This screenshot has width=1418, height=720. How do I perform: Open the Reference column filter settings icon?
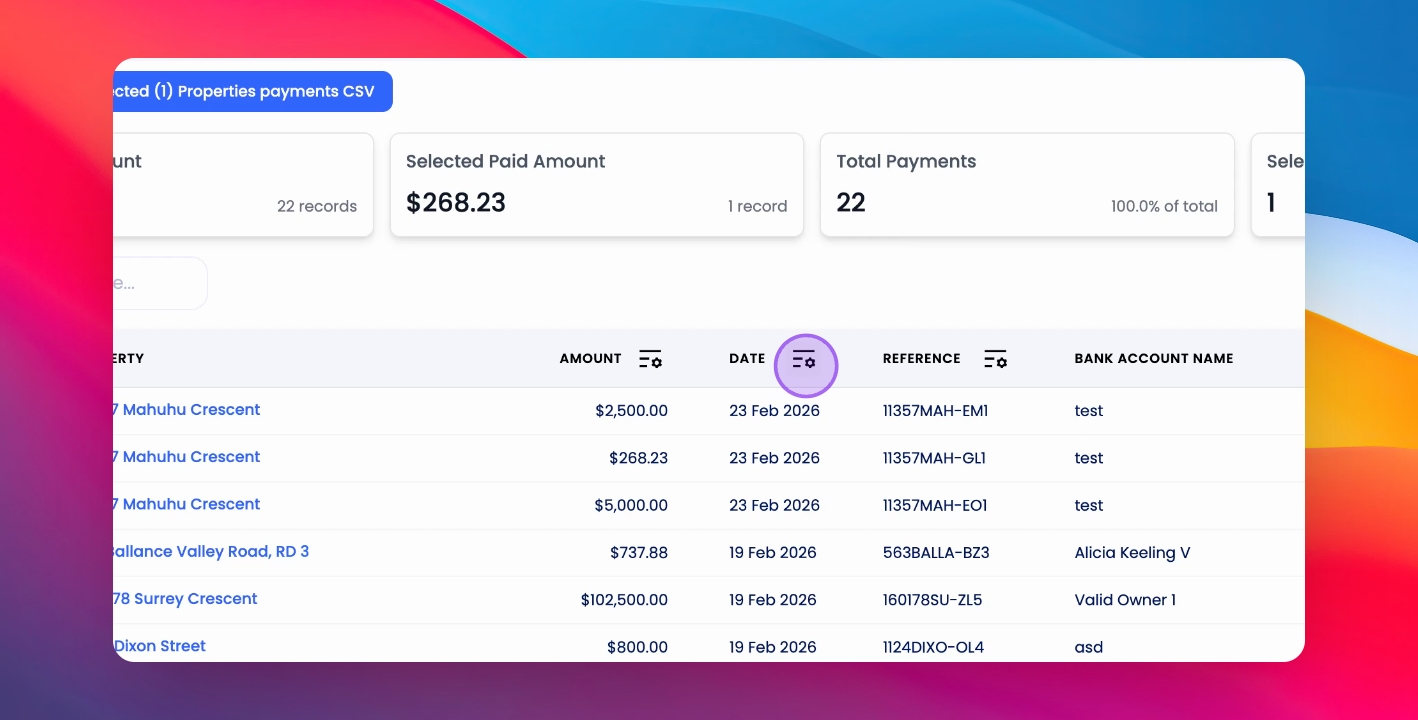coord(995,359)
